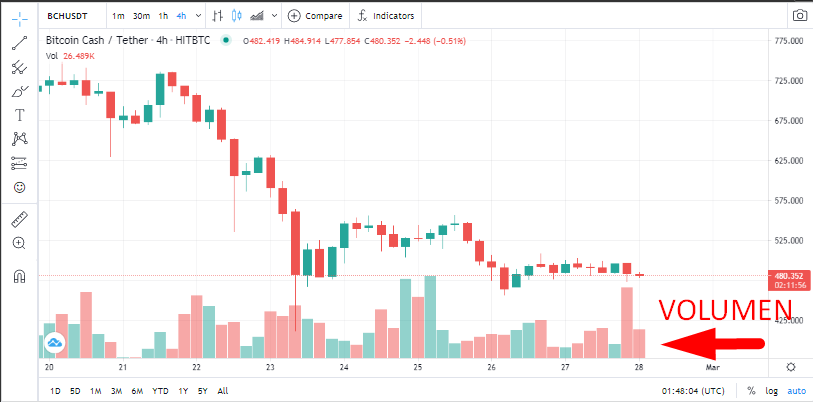Toggle log scale on the price axis

coord(772,391)
